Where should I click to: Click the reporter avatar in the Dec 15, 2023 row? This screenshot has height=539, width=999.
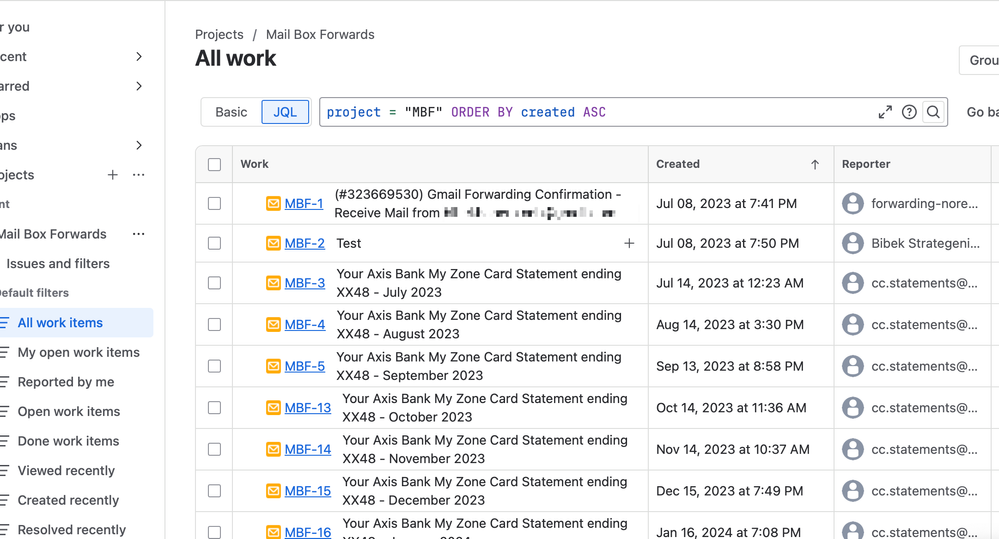(852, 491)
